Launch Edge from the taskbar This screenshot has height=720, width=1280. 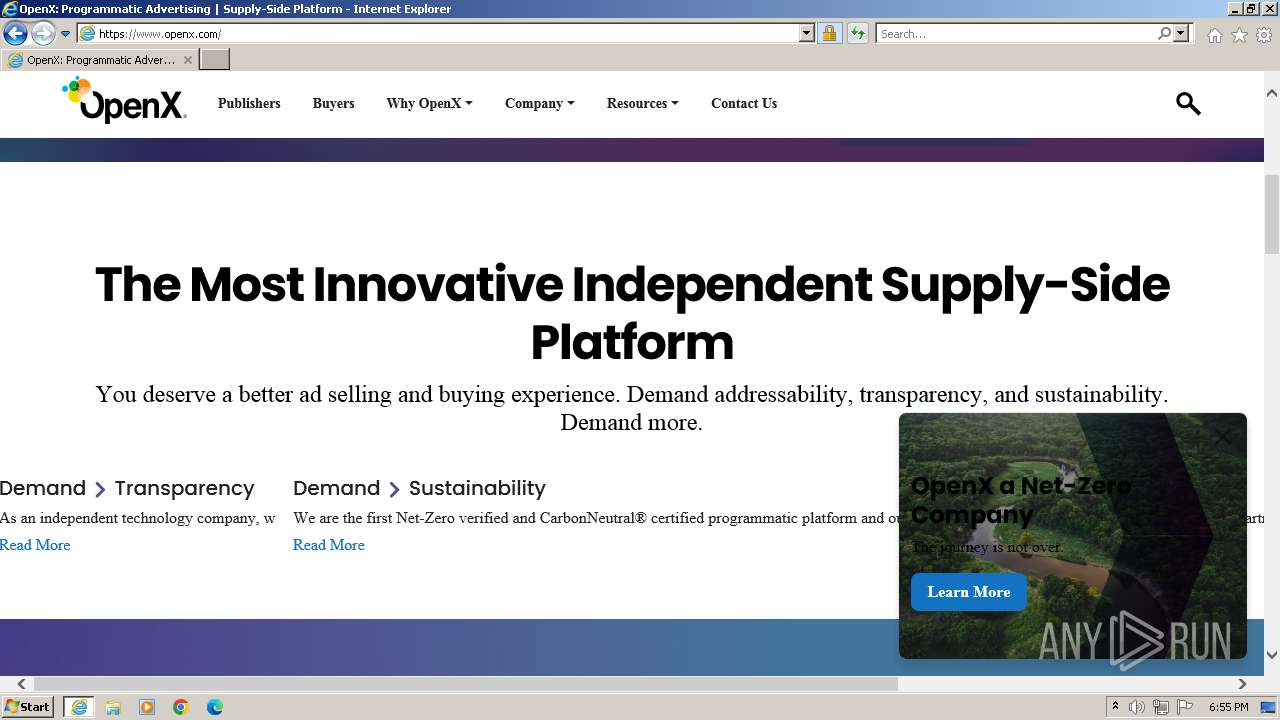pos(215,707)
